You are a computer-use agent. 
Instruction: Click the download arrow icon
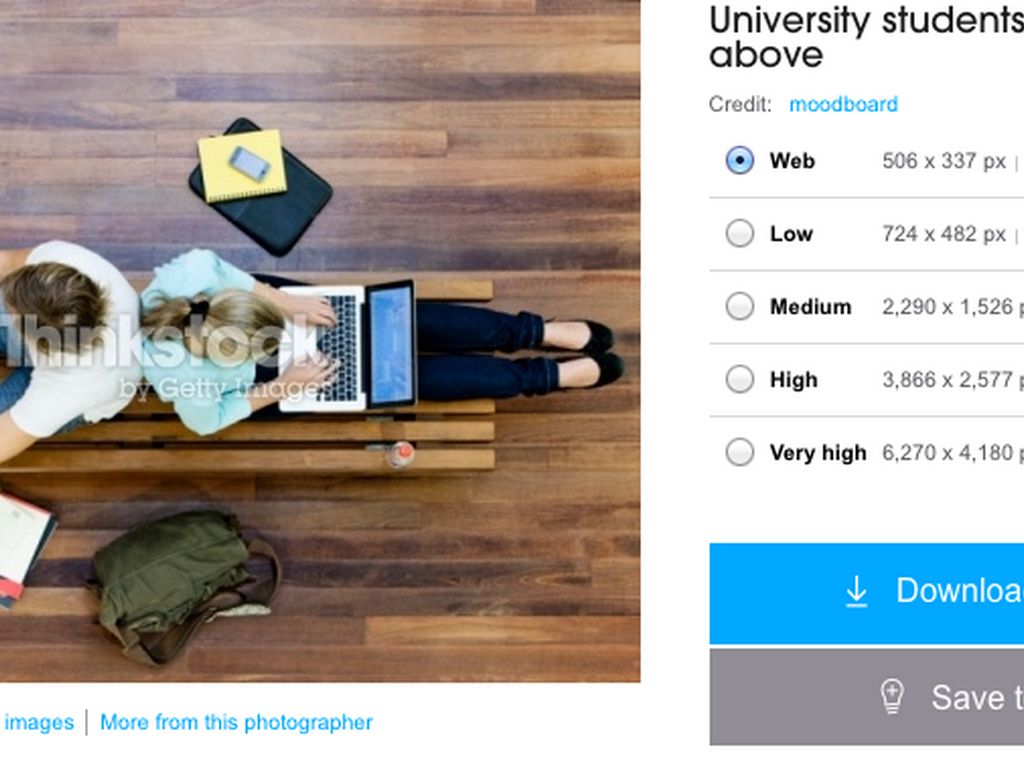point(856,592)
